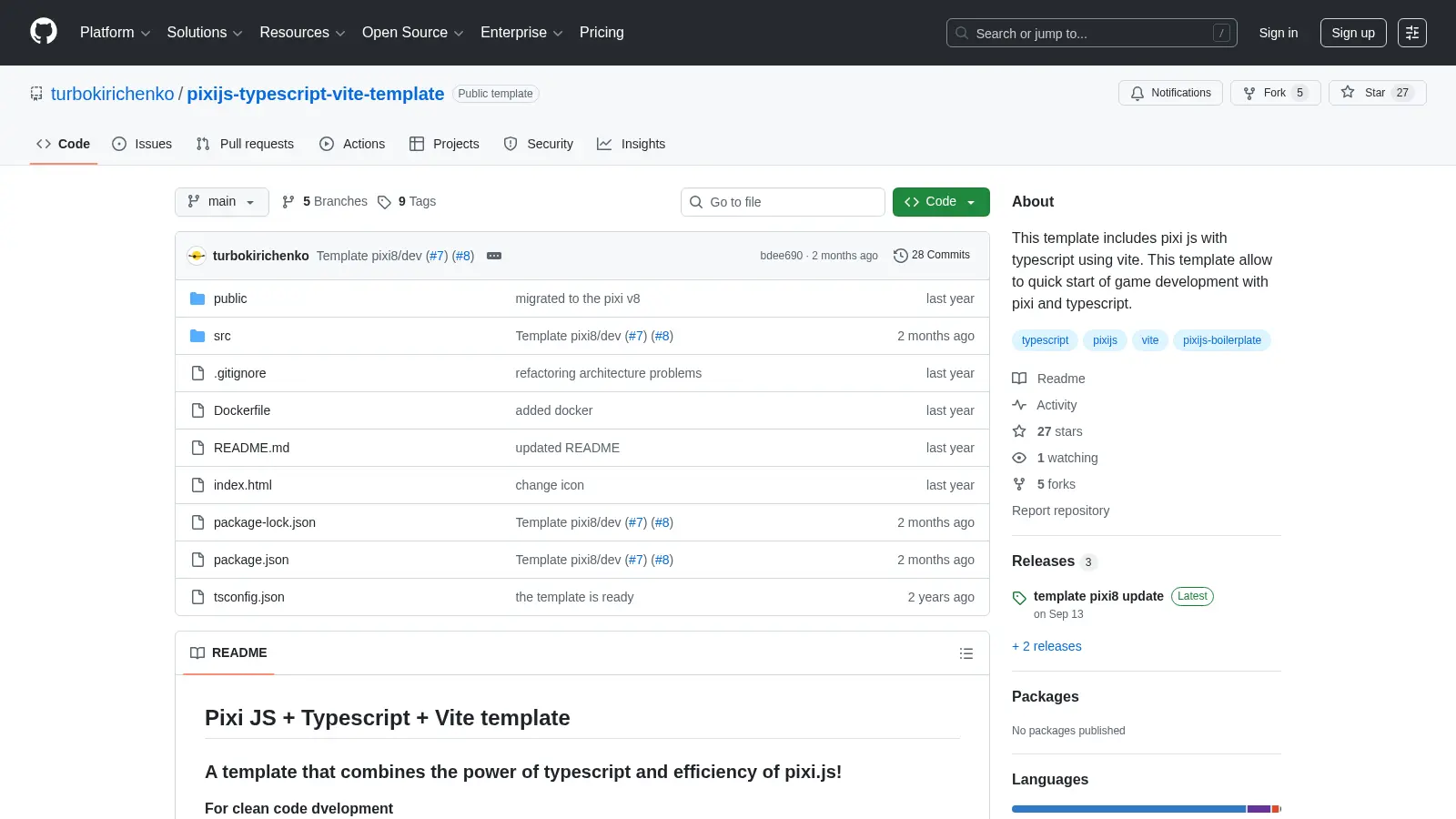The width and height of the screenshot is (1456, 819).
Task: Expand the Resources menu
Action: tap(302, 33)
